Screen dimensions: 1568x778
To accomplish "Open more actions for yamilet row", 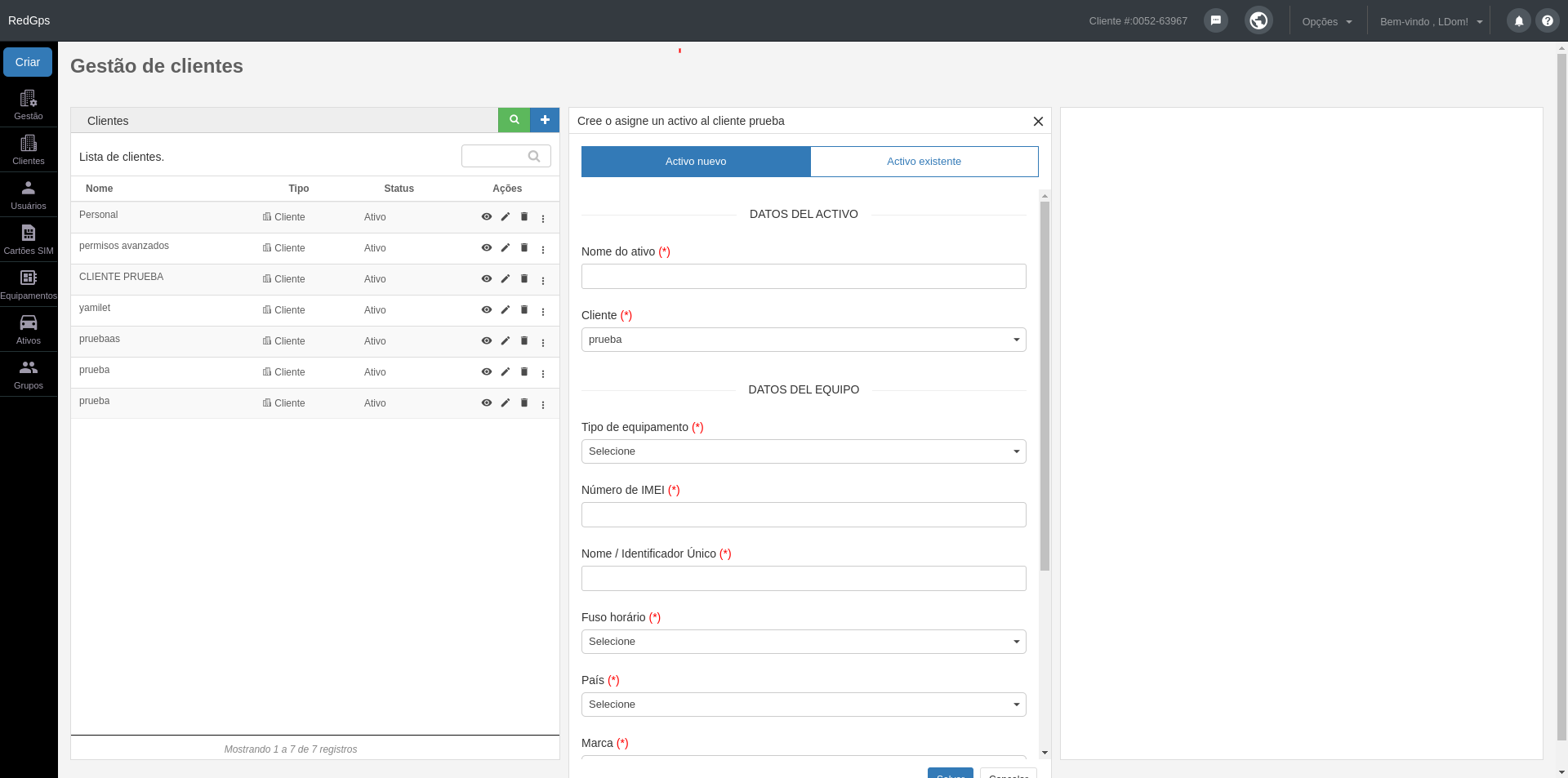I will [x=543, y=311].
